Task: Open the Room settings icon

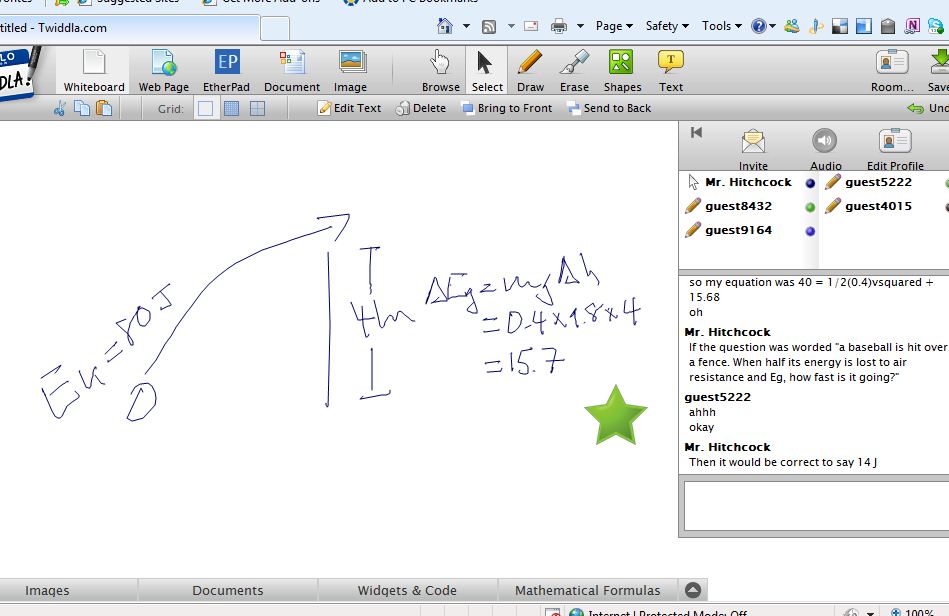Action: [x=892, y=71]
